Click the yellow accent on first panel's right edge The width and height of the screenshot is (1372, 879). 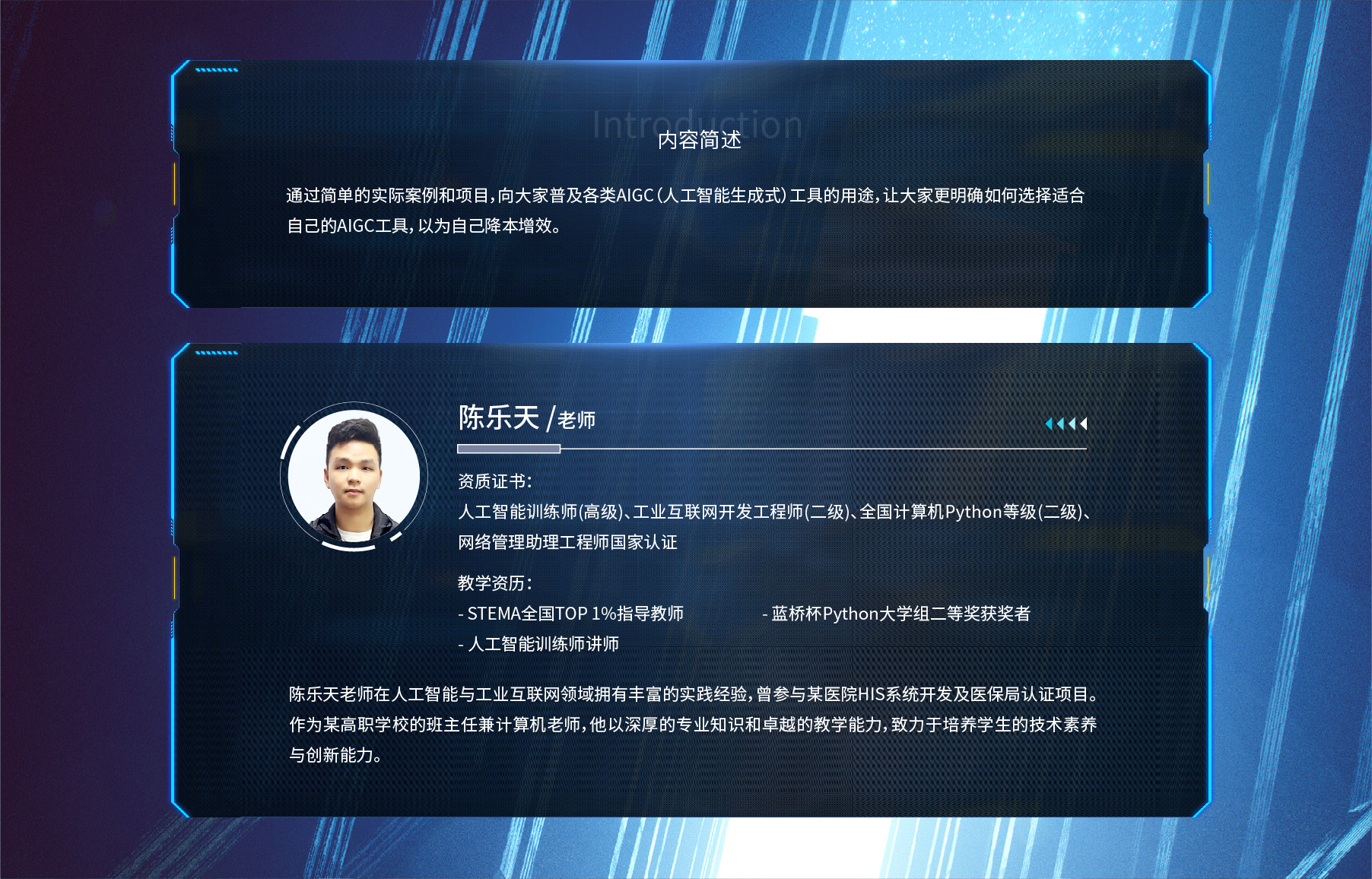click(1208, 183)
